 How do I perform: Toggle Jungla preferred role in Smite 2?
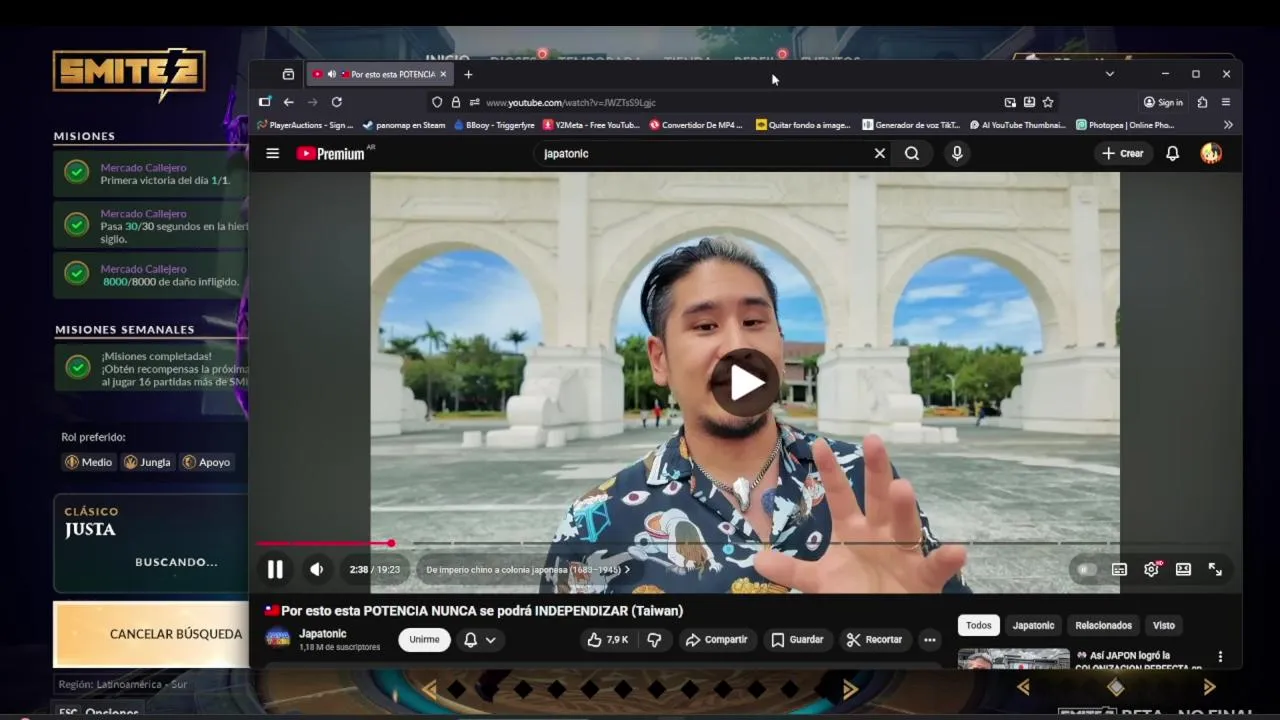147,462
